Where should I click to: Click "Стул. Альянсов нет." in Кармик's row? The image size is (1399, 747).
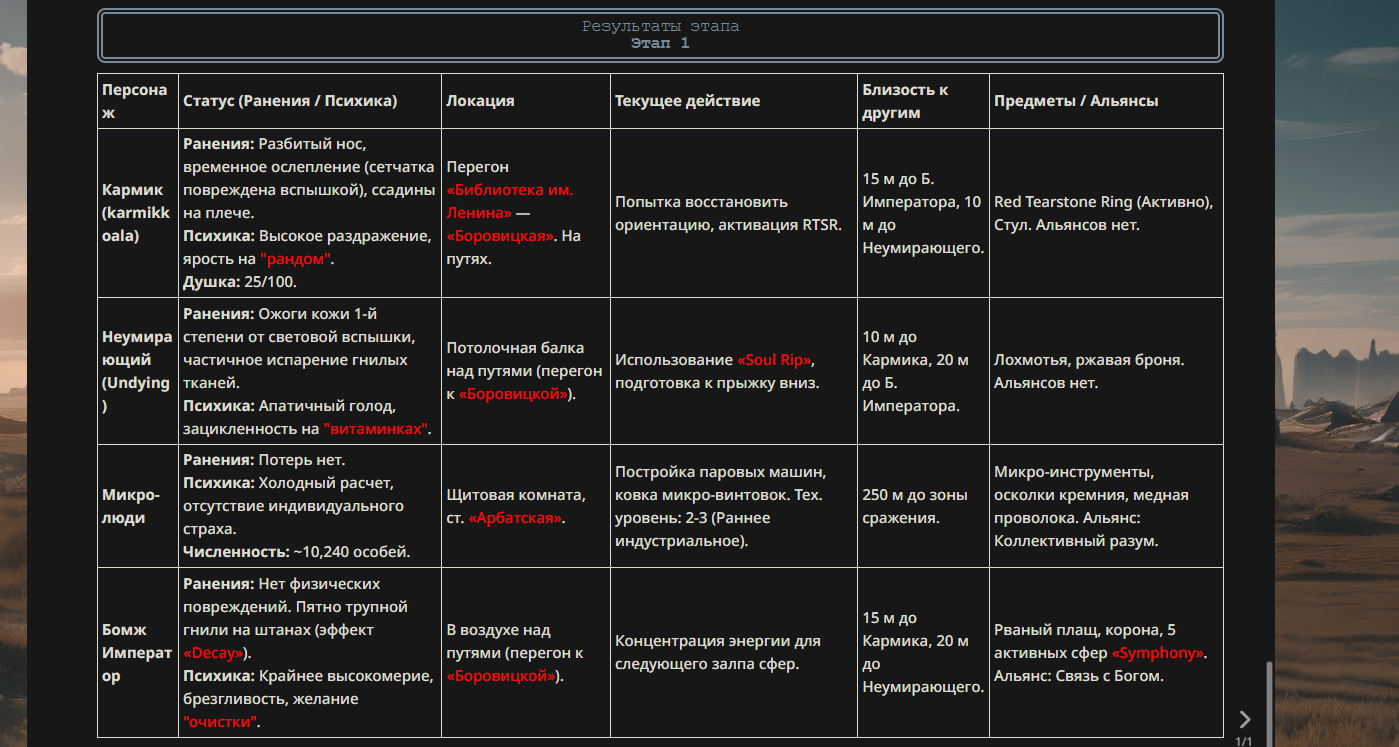(1066, 225)
